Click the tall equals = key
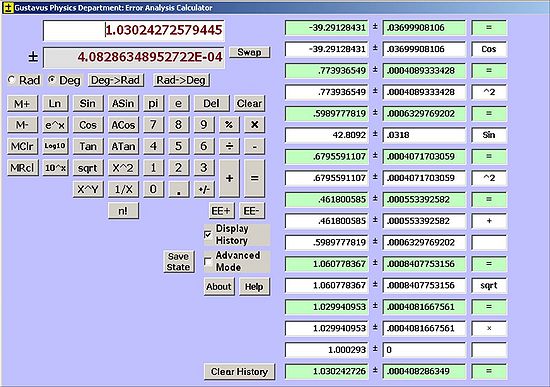 254,179
